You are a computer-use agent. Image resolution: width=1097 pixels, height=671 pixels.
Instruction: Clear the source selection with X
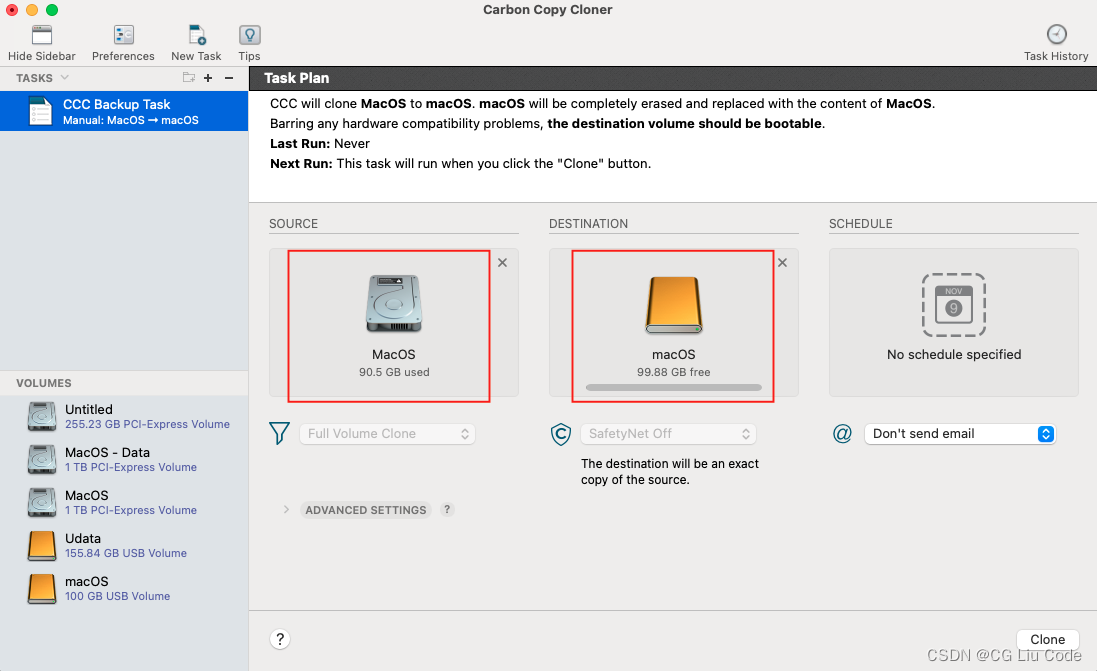pos(502,263)
